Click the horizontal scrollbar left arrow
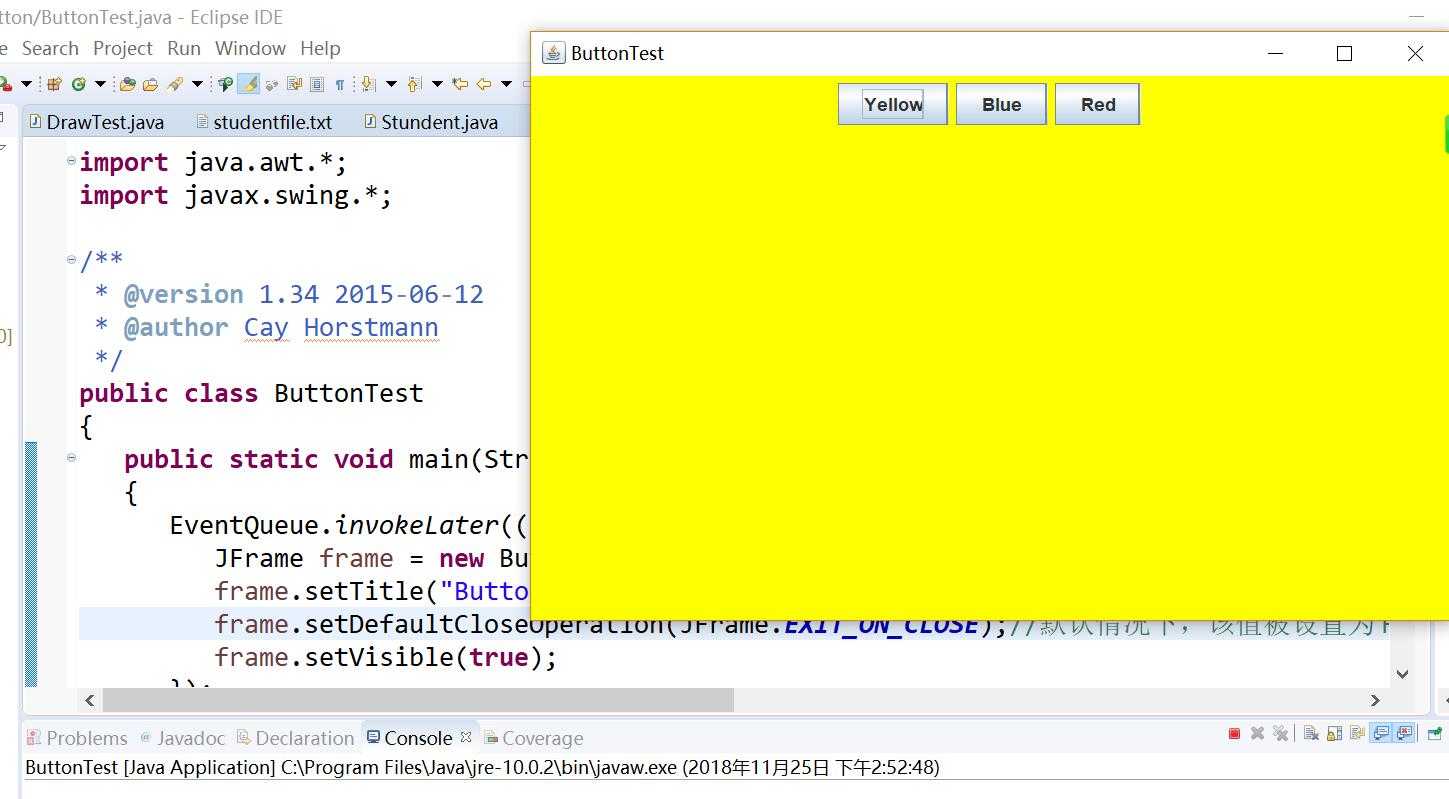 (90, 701)
